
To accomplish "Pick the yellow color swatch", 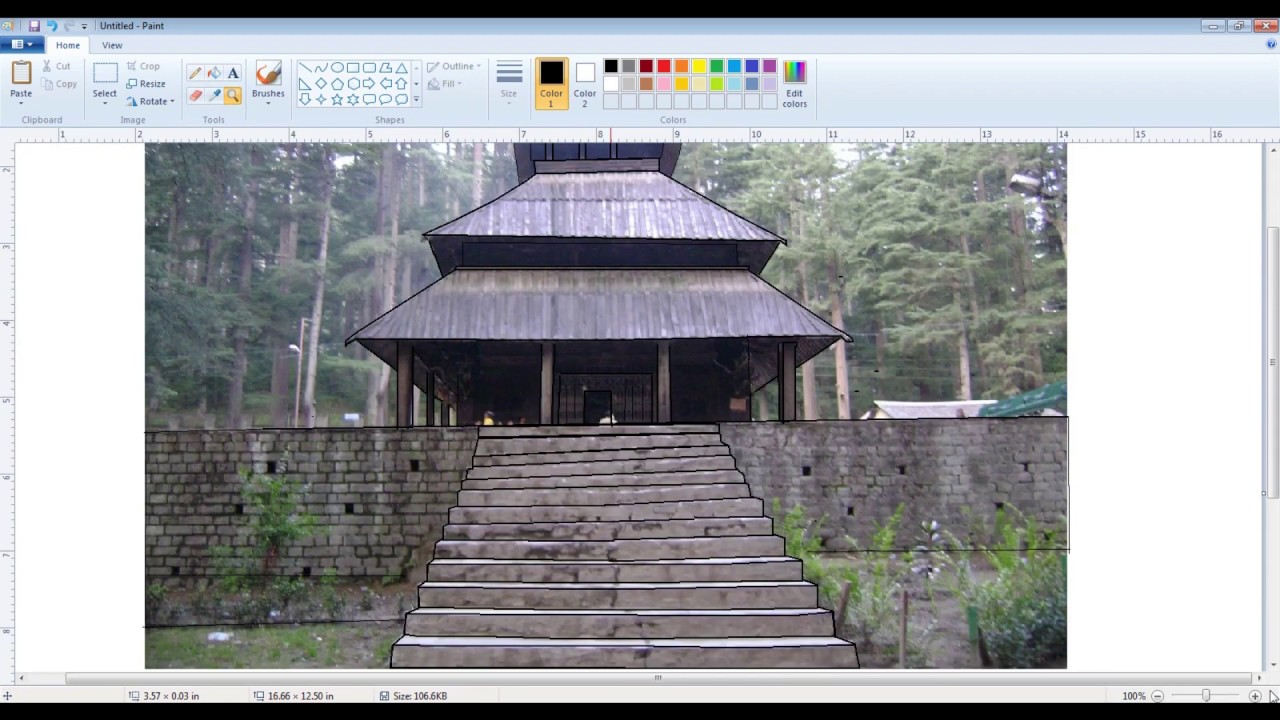I will (x=699, y=67).
